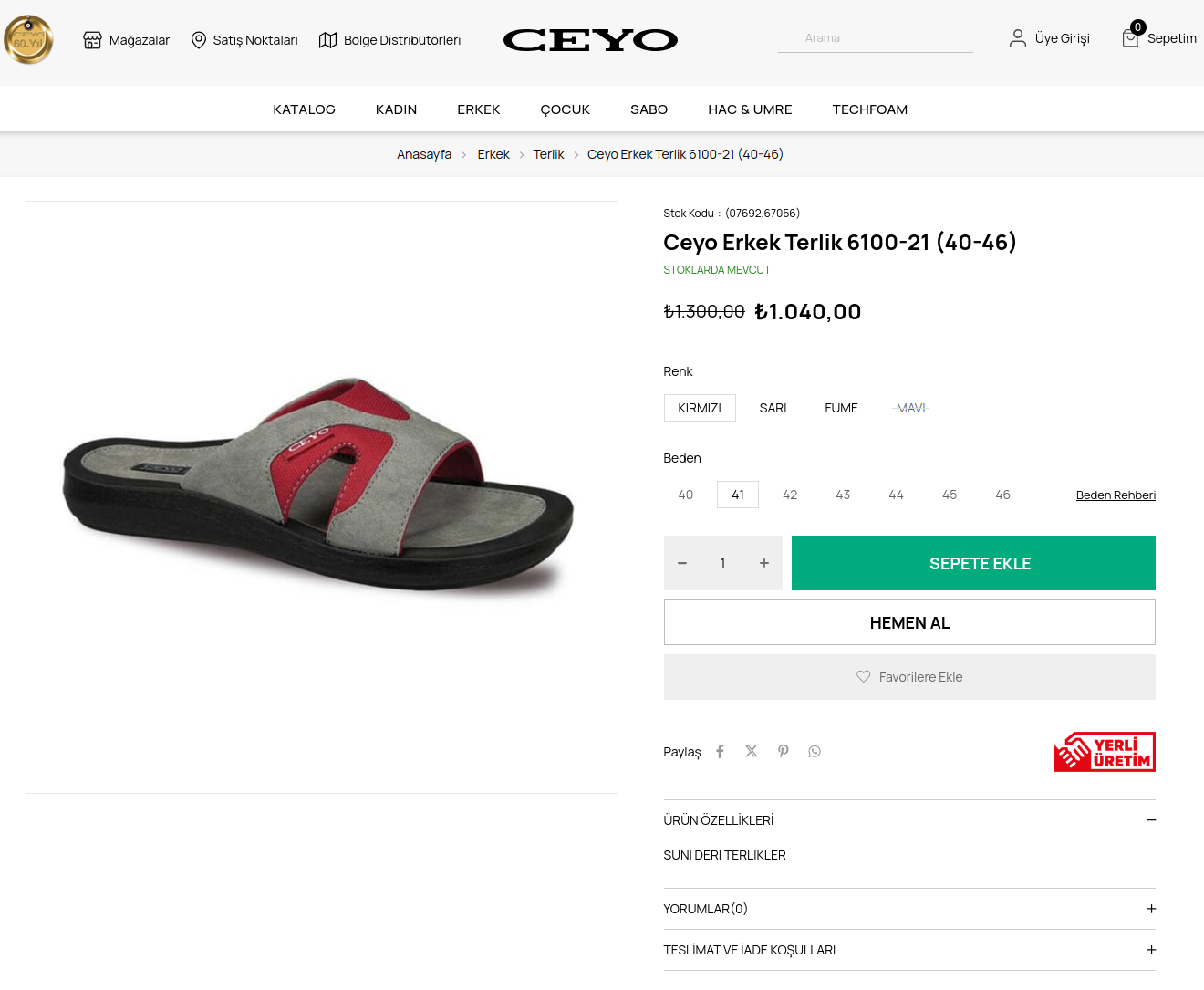Select the FUME color option
This screenshot has height=990, width=1204.
(x=841, y=408)
